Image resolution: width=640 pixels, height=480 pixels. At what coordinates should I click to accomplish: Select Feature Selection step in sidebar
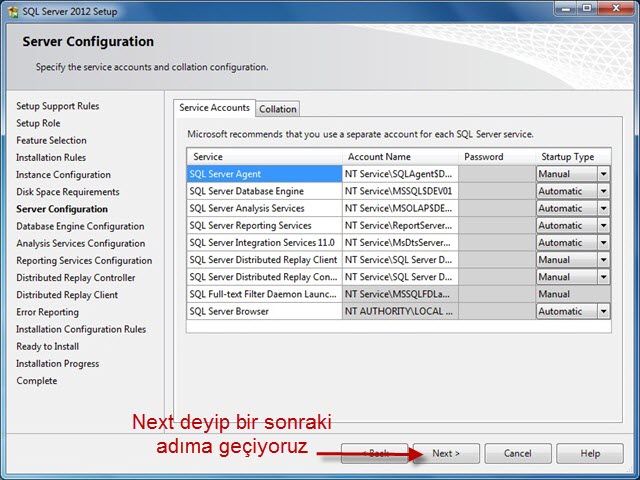(x=51, y=140)
